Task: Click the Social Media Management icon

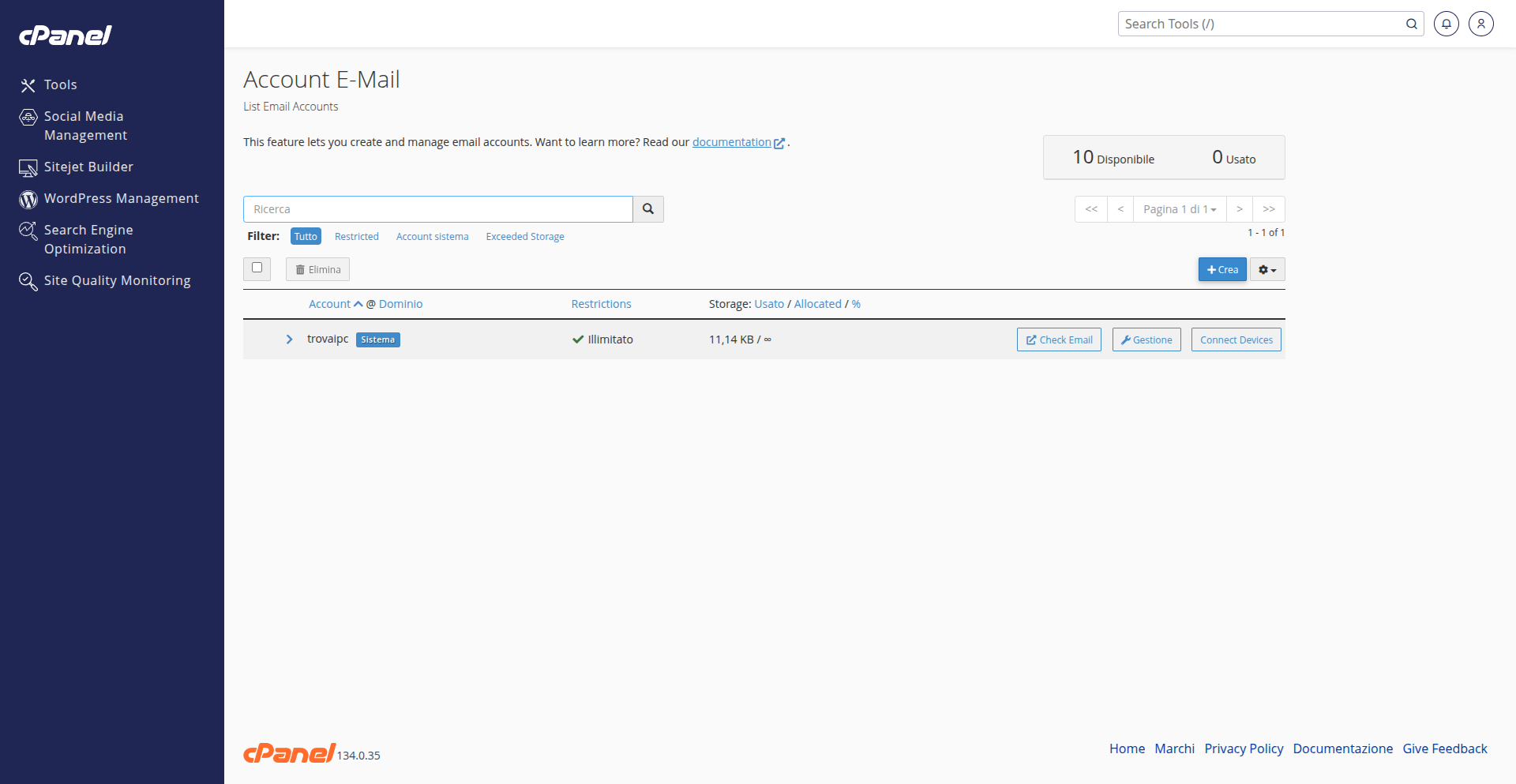Action: tap(28, 118)
